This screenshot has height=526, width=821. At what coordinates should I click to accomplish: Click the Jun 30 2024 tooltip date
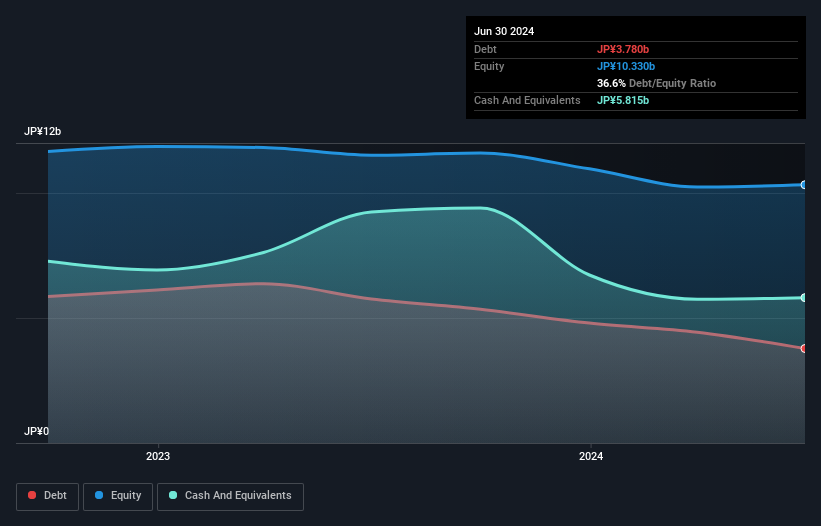pos(504,31)
